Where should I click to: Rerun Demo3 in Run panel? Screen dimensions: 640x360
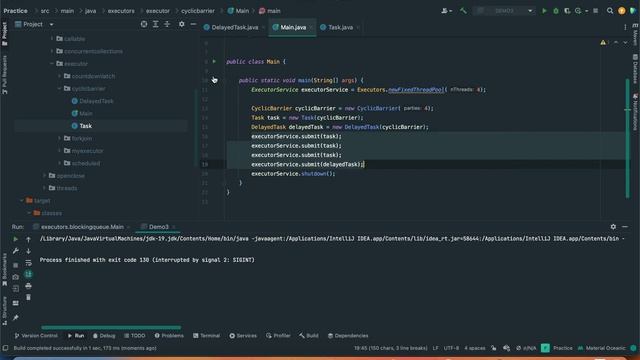16,239
